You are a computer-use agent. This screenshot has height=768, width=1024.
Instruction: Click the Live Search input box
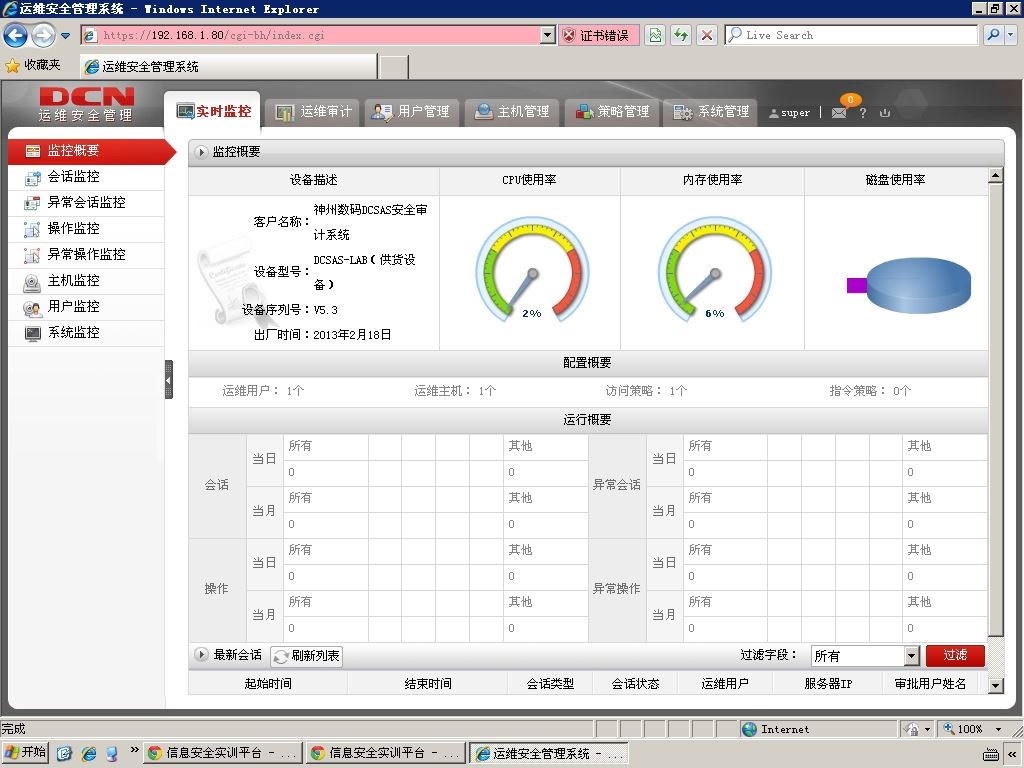[851, 35]
